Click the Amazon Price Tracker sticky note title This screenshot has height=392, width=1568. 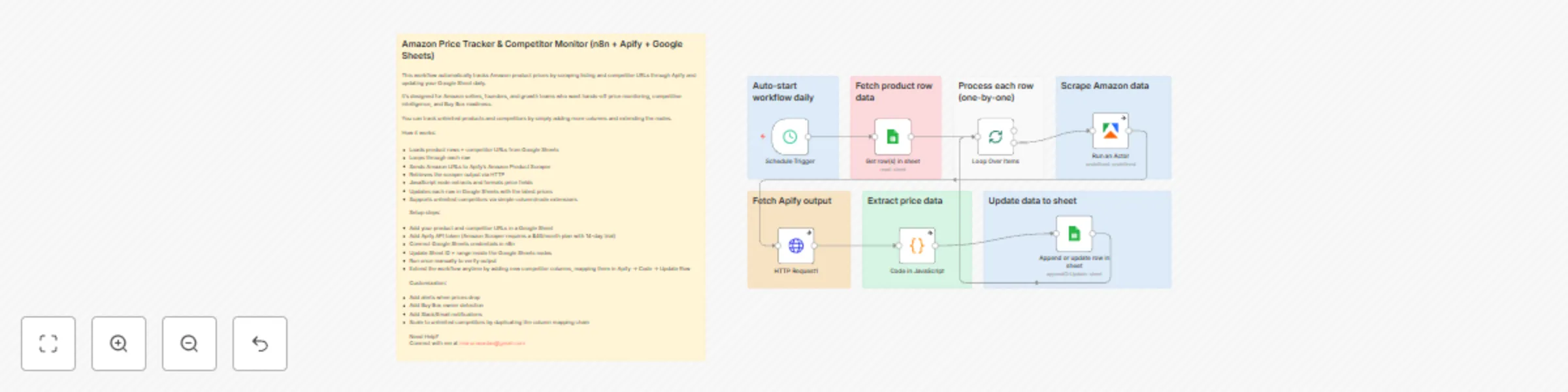click(x=542, y=50)
